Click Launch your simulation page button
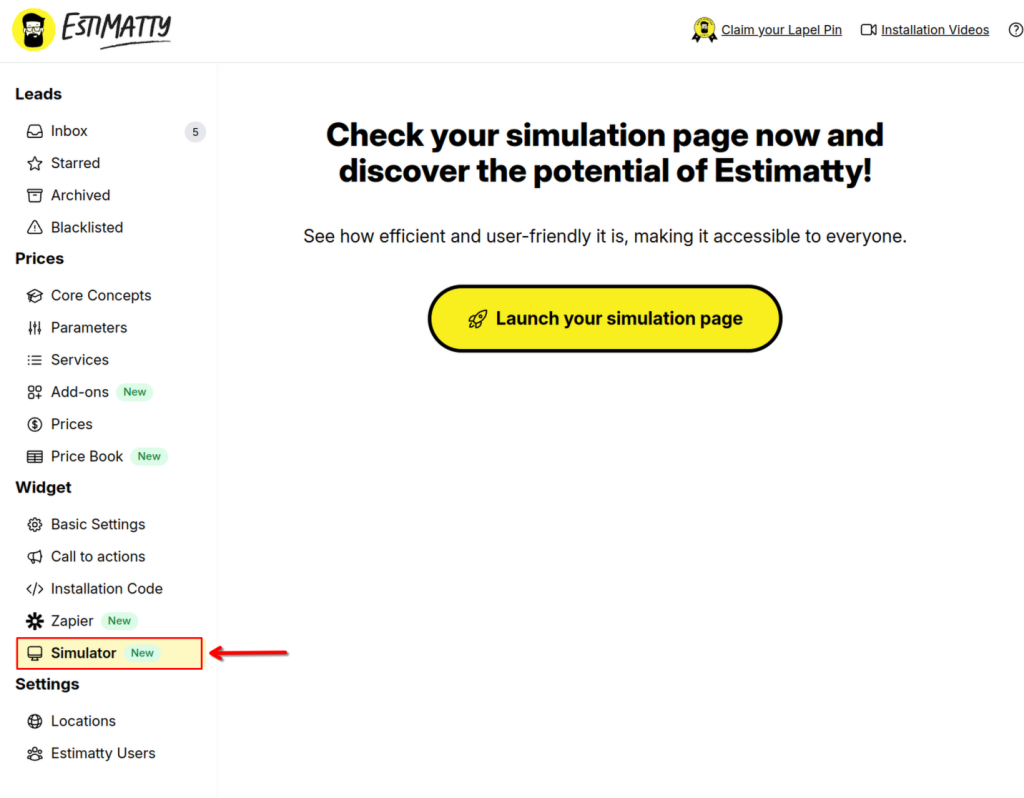 click(605, 319)
